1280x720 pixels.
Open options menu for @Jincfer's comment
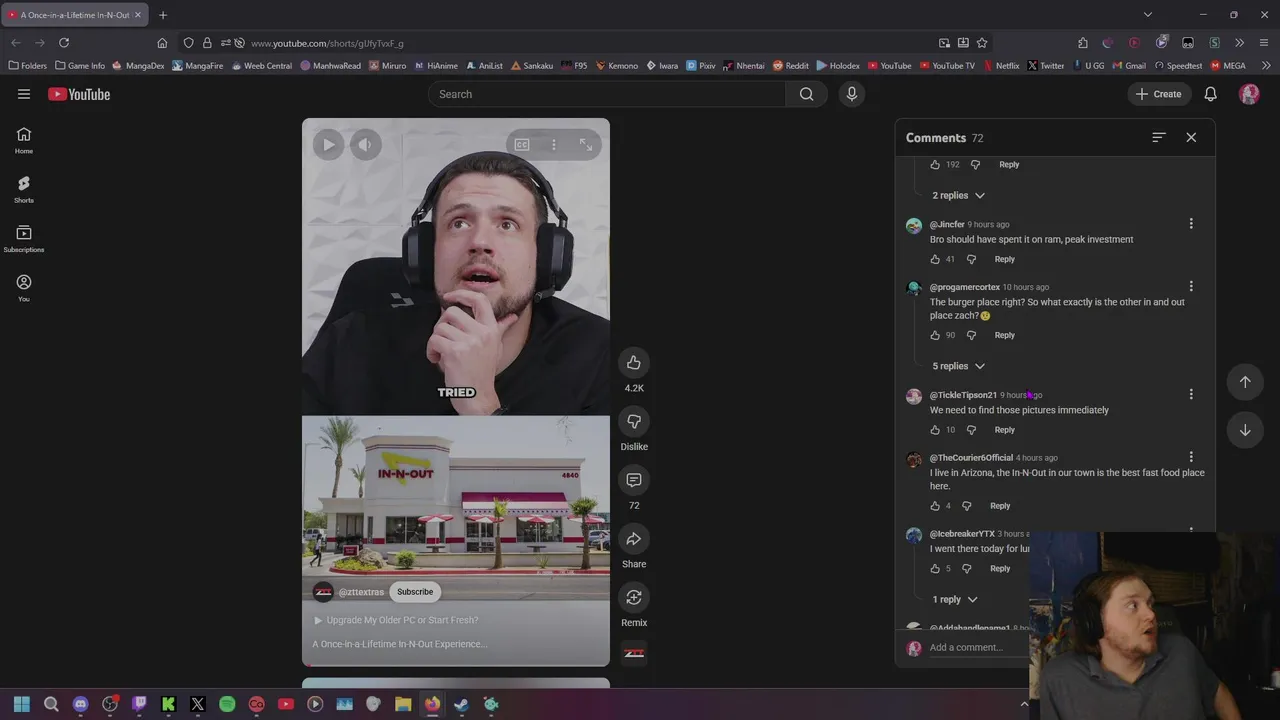click(x=1191, y=224)
